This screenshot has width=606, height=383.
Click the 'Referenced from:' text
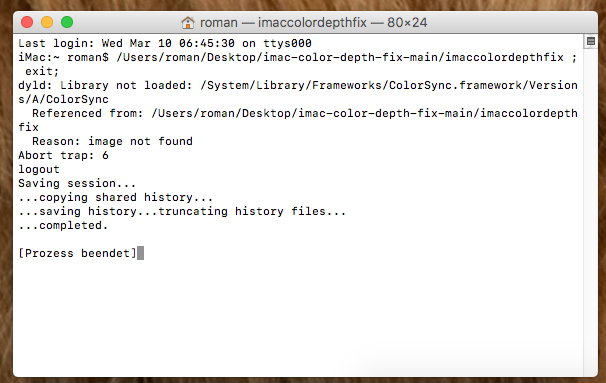pos(88,113)
